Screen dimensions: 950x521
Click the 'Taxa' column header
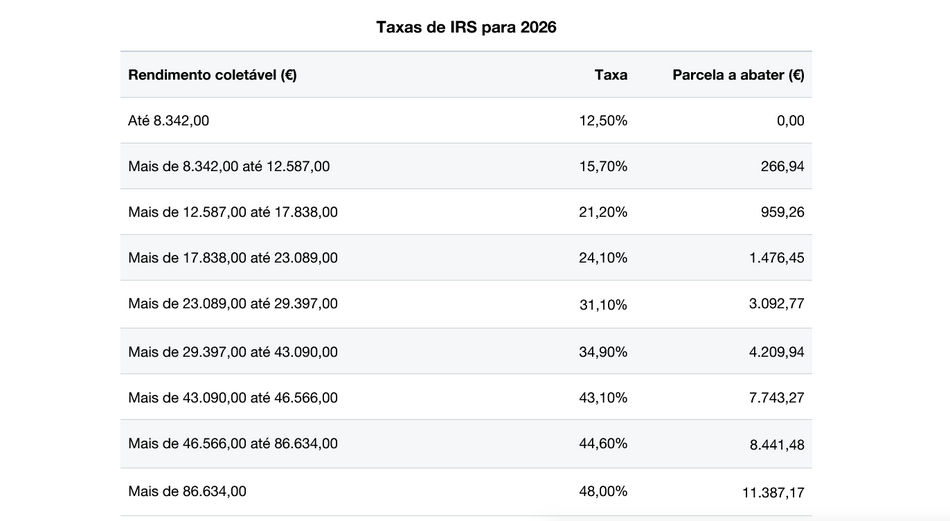tap(611, 75)
